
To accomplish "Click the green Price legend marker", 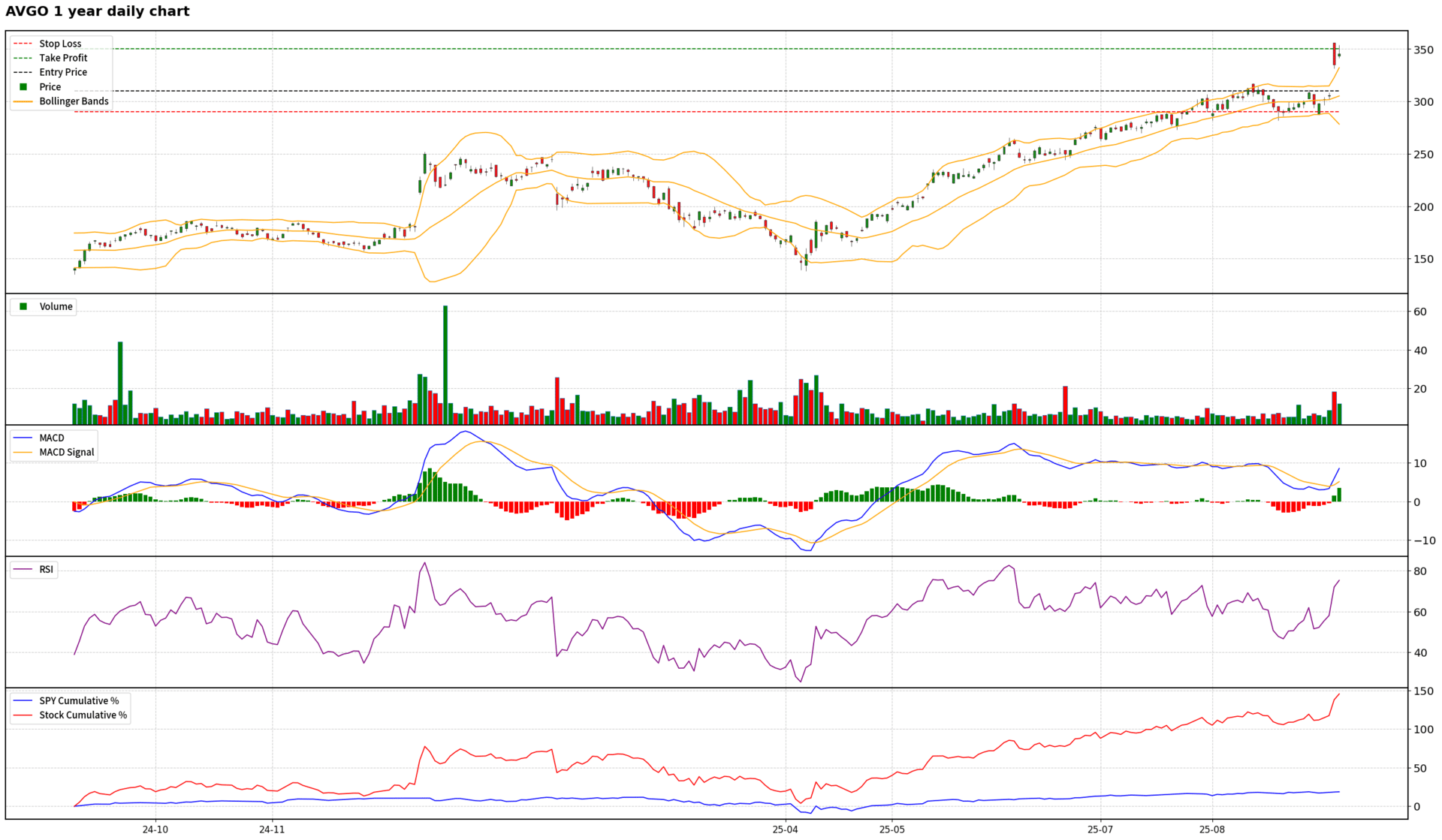I will click(x=23, y=87).
